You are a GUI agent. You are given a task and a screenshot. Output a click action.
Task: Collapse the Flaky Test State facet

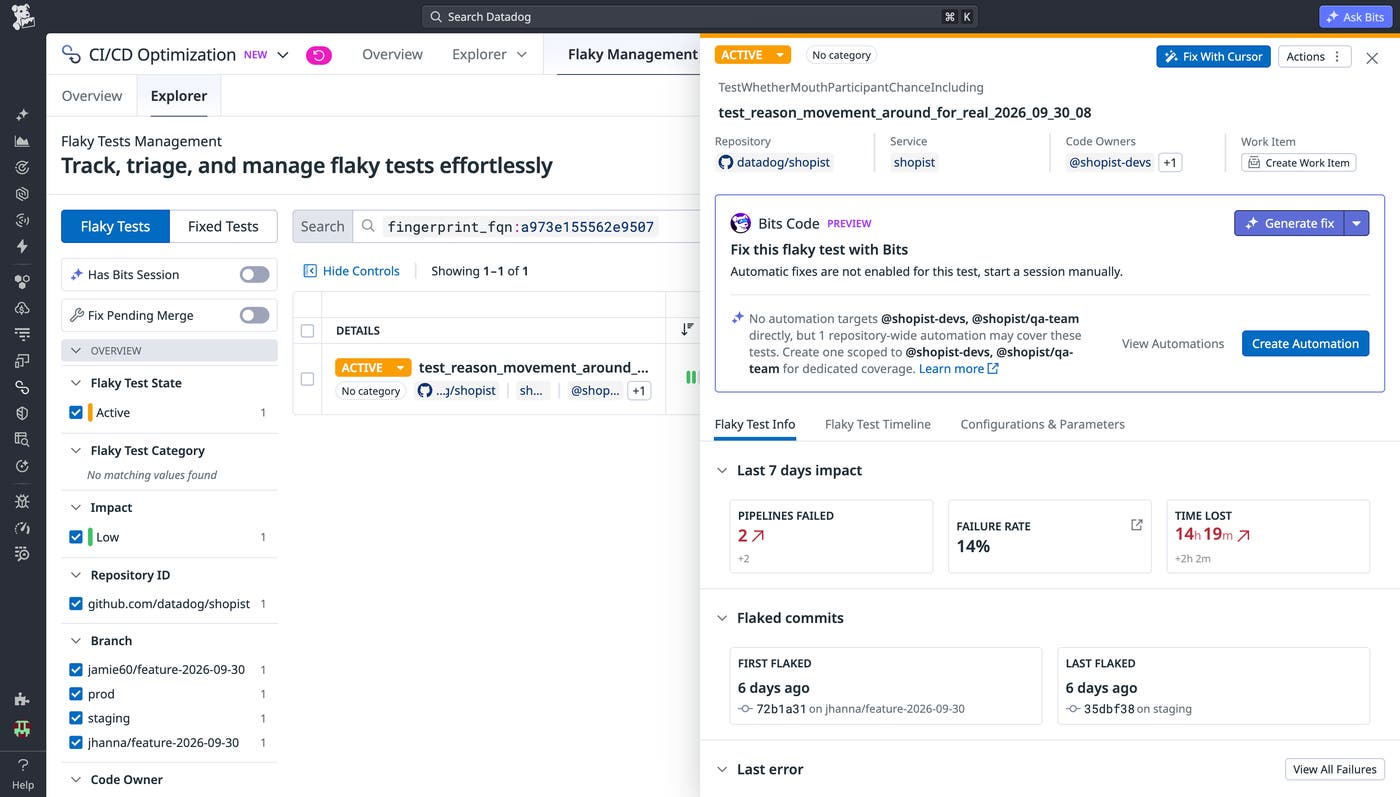(x=76, y=383)
